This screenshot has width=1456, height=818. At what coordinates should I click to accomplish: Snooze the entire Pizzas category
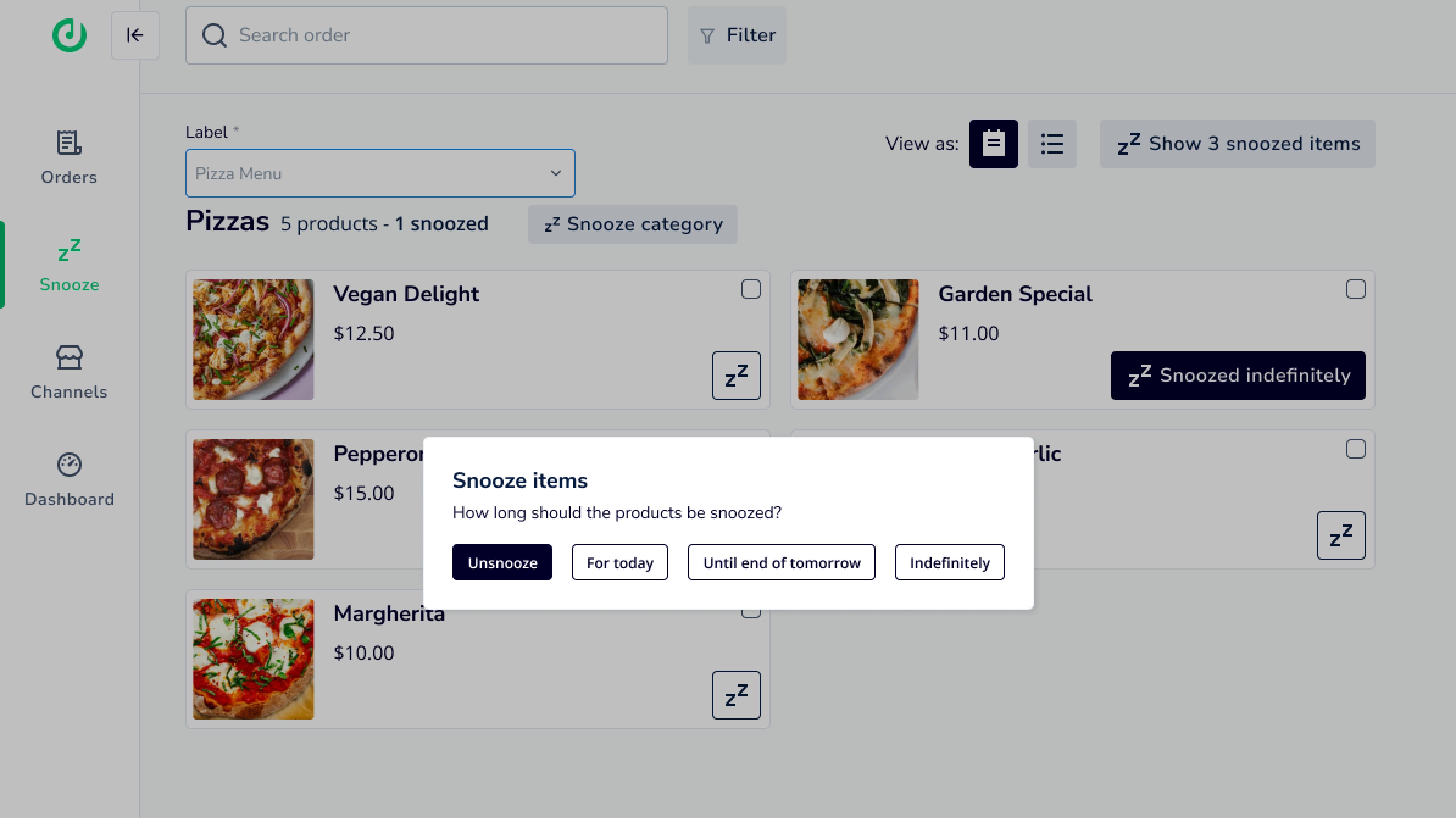point(632,224)
